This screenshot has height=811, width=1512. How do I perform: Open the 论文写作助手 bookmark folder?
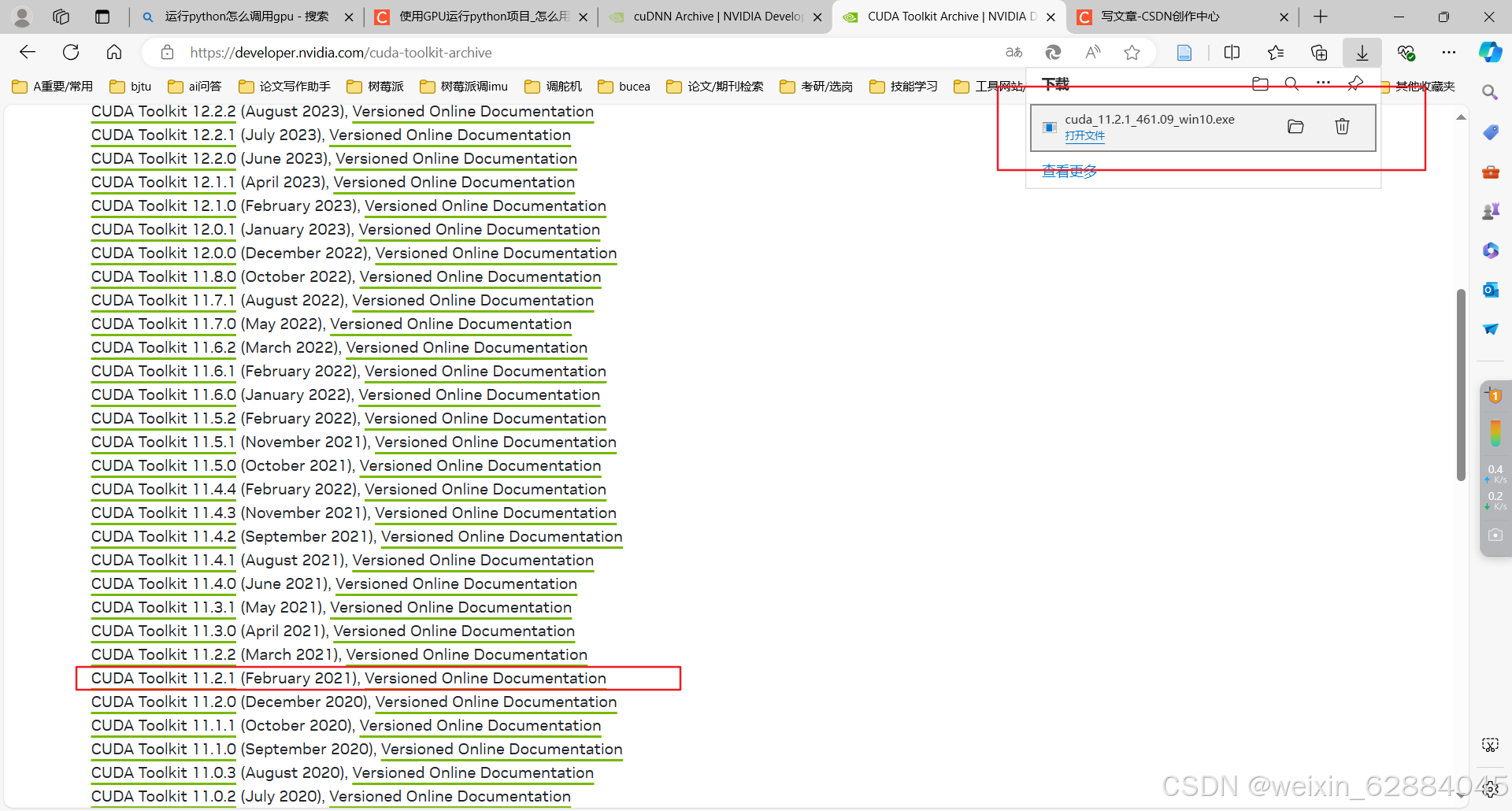click(x=285, y=86)
